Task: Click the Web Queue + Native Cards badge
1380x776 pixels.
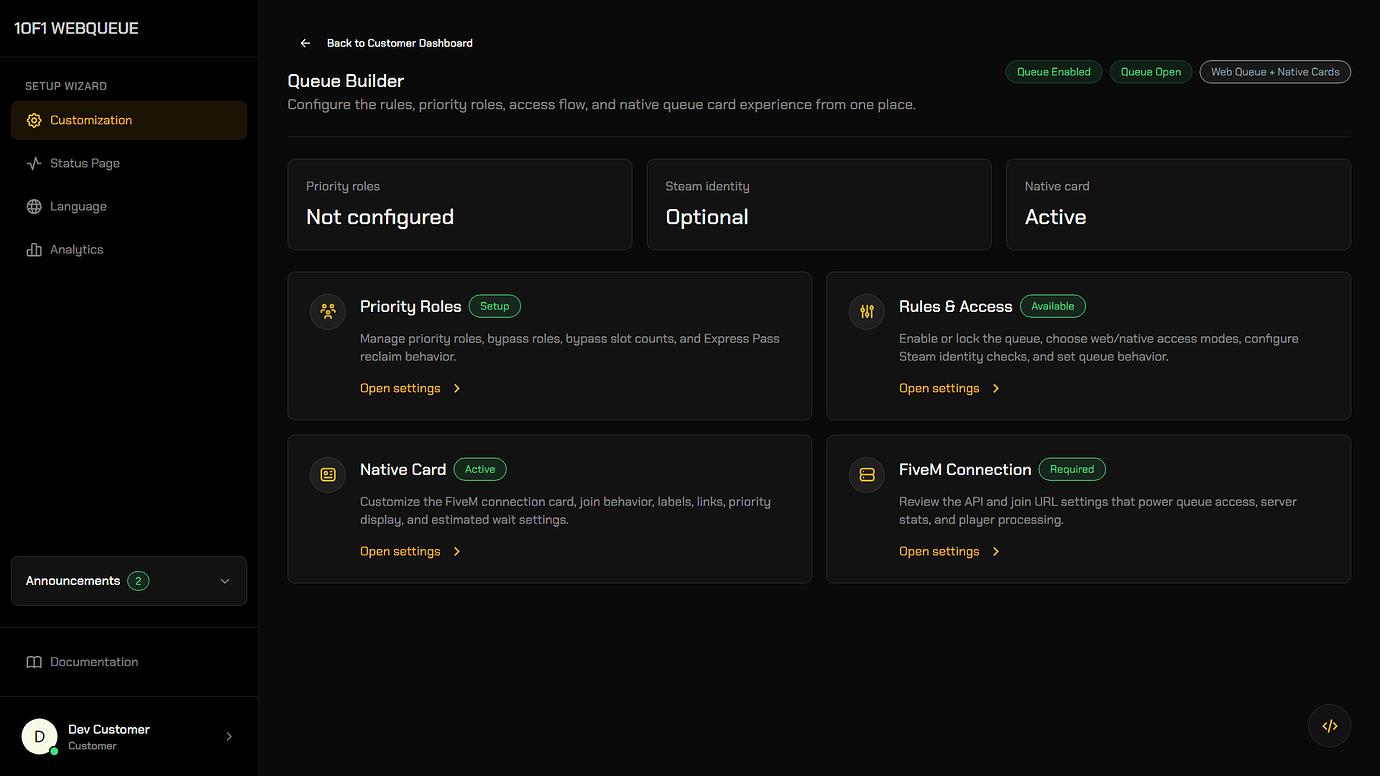Action: pyautogui.click(x=1275, y=72)
